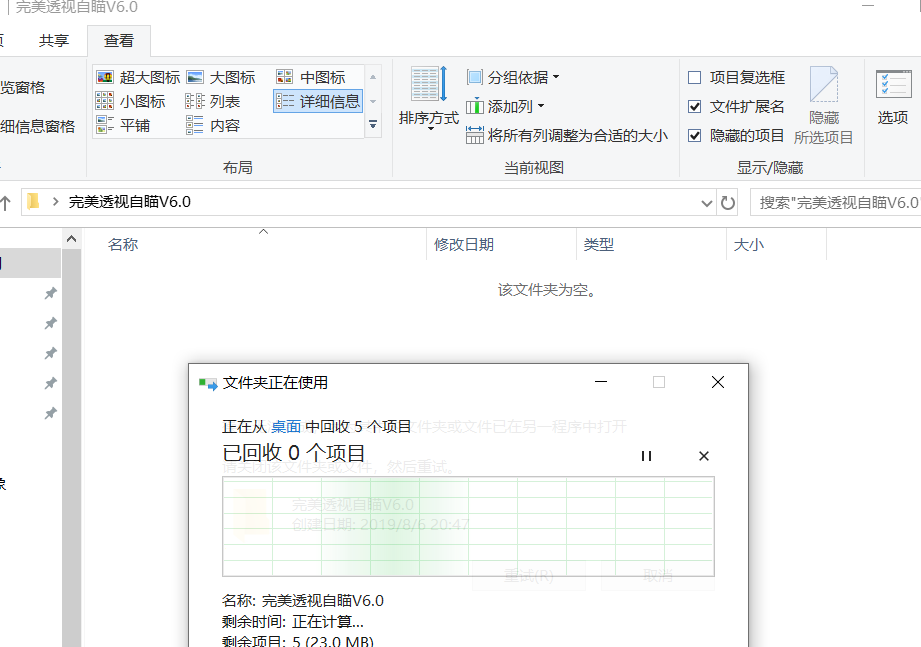Switch to 大图标 large icons layout

pos(221,78)
